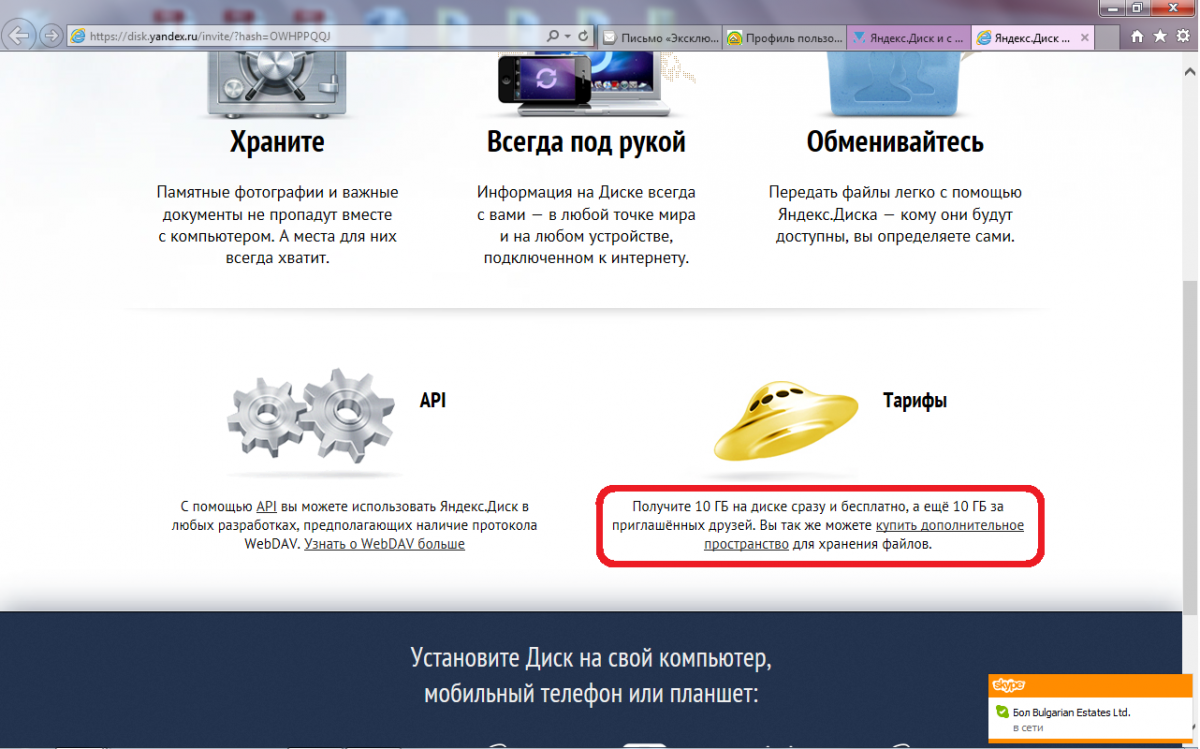1200x749 pixels.
Task: Click the browser Forward arrow button
Action: (50, 36)
